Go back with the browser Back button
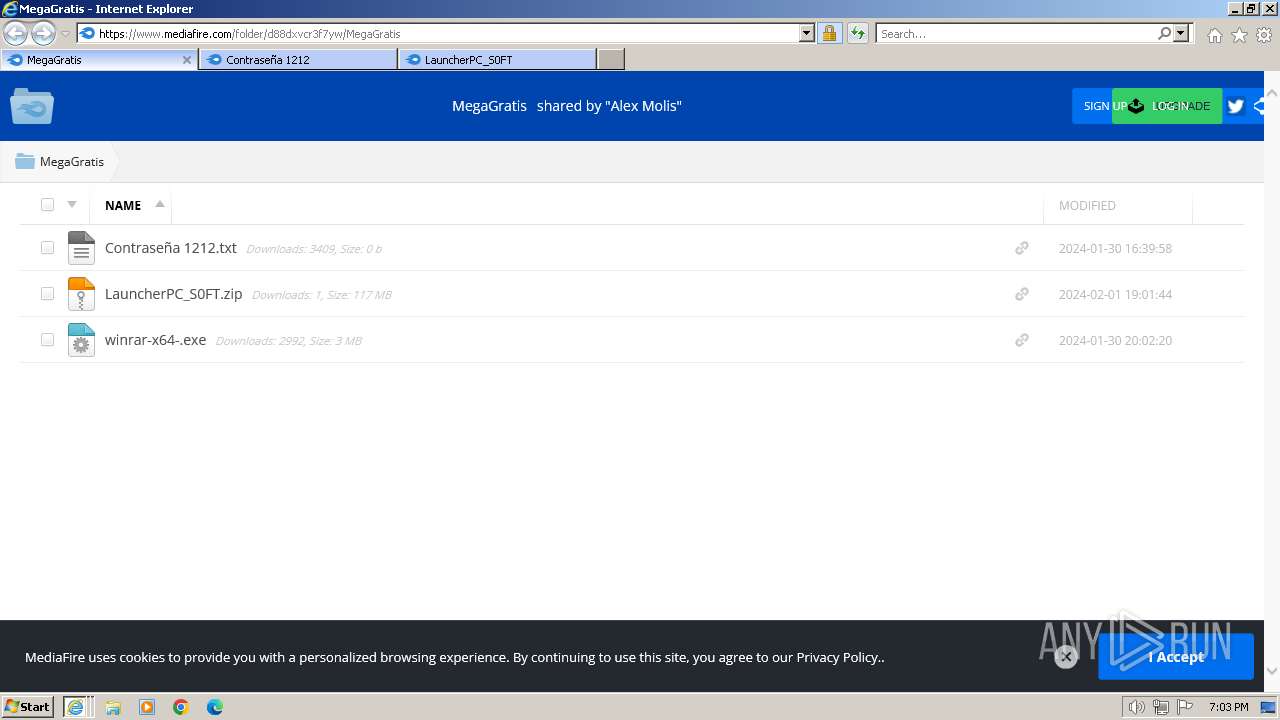Image resolution: width=1280 pixels, height=720 pixels. tap(15, 34)
